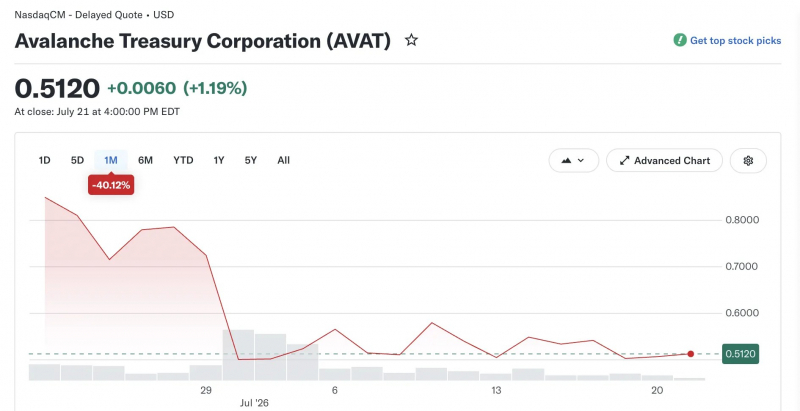Click the expand arrows icon on Advanced Chart
Screen dimensions: 800x411
click(624, 161)
